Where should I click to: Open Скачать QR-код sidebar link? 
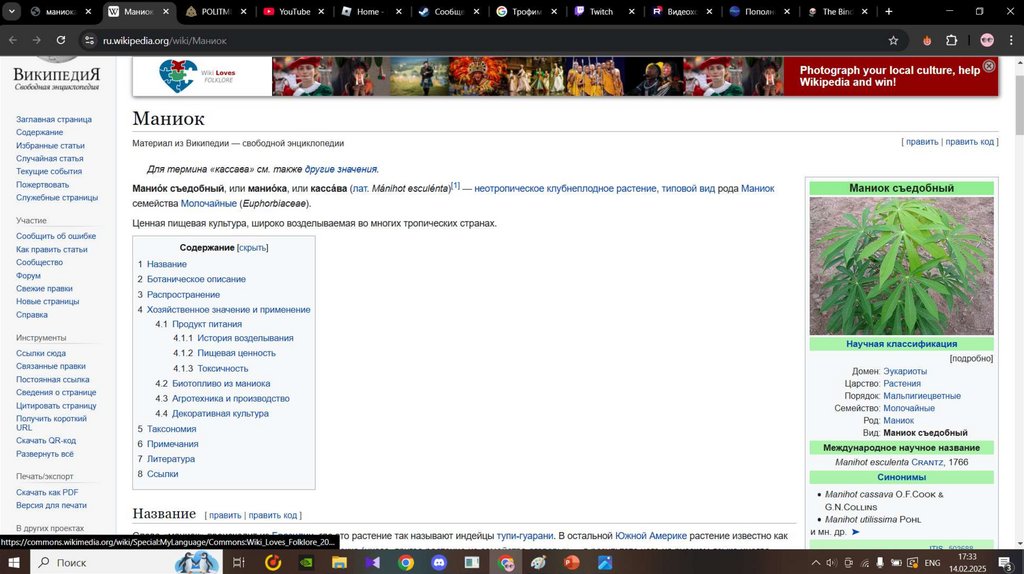point(46,440)
